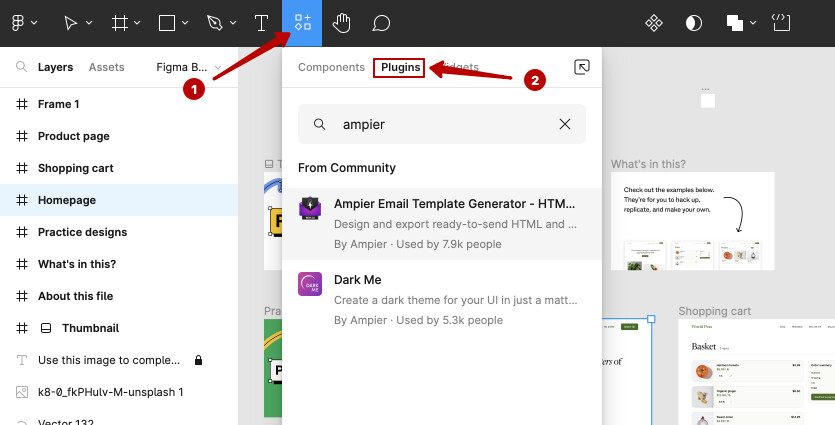Switch to the Assets tab
Viewport: 835px width, 425px height.
tap(107, 67)
